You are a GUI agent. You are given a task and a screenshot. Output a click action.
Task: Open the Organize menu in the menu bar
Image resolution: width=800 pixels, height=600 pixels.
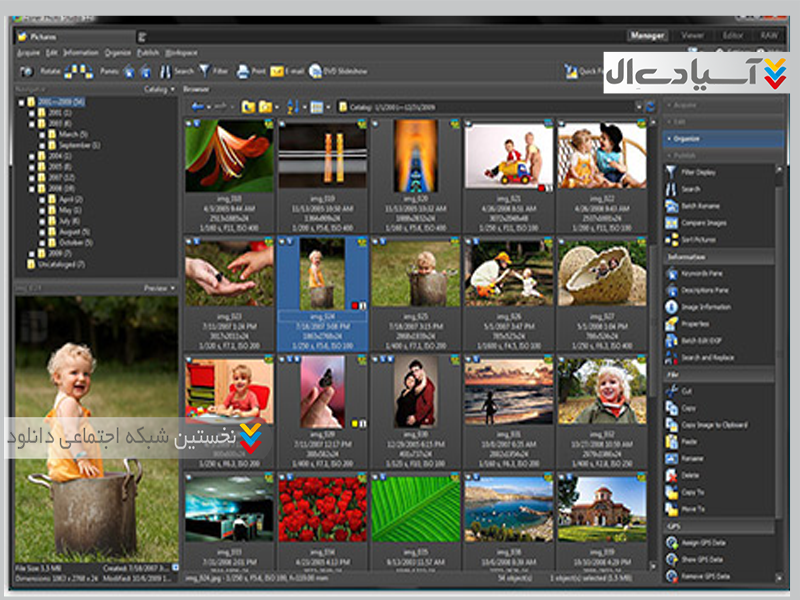[118, 52]
